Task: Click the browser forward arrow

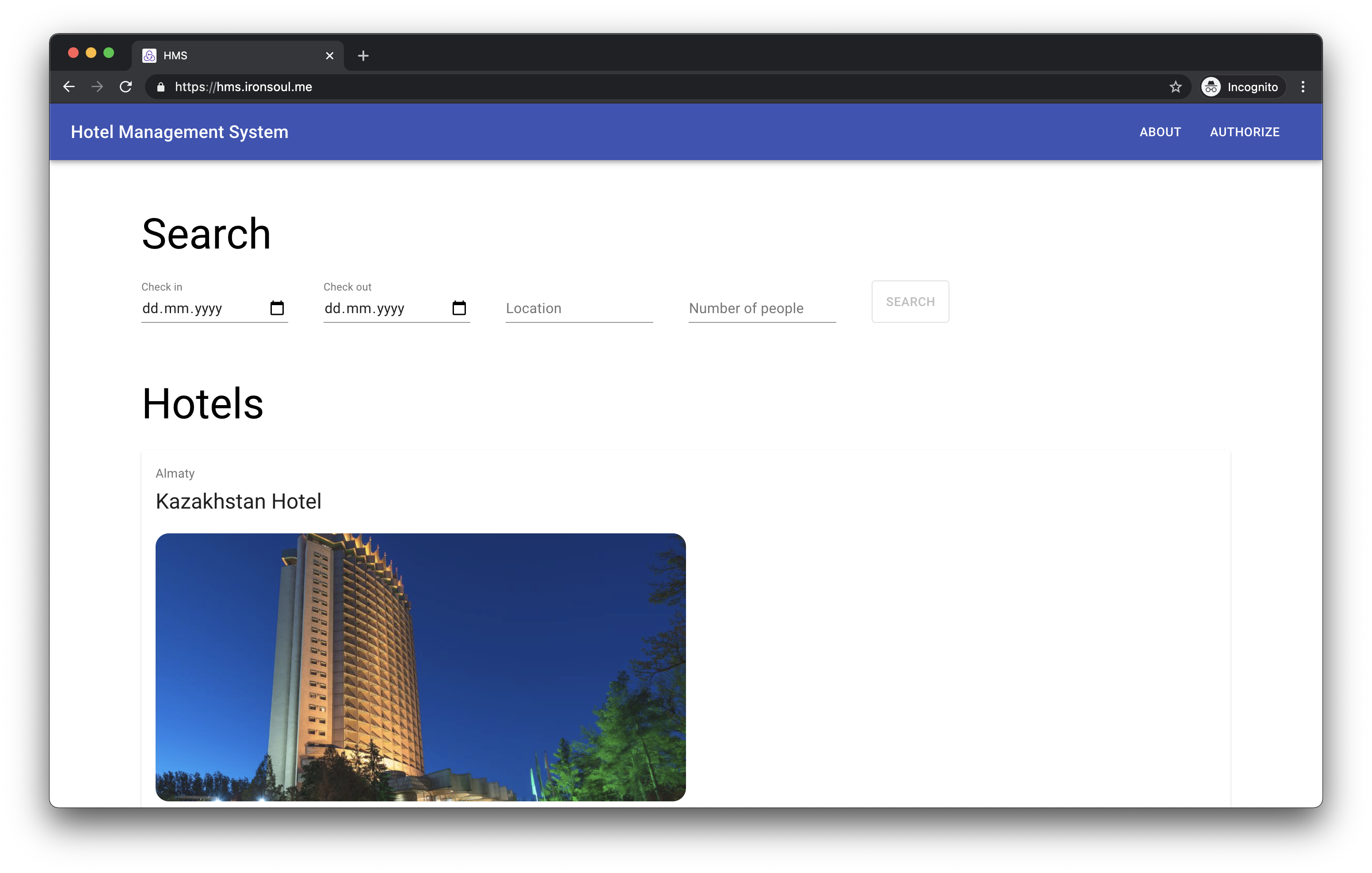Action: pos(97,87)
